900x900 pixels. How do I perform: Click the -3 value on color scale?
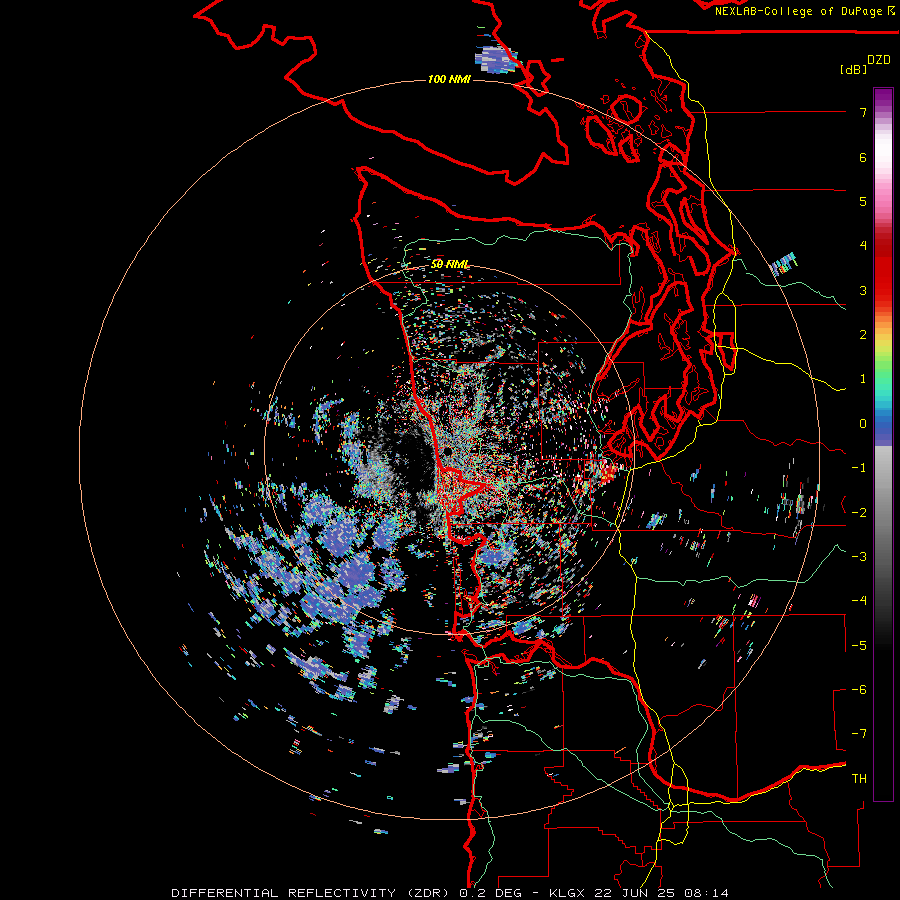(859, 557)
